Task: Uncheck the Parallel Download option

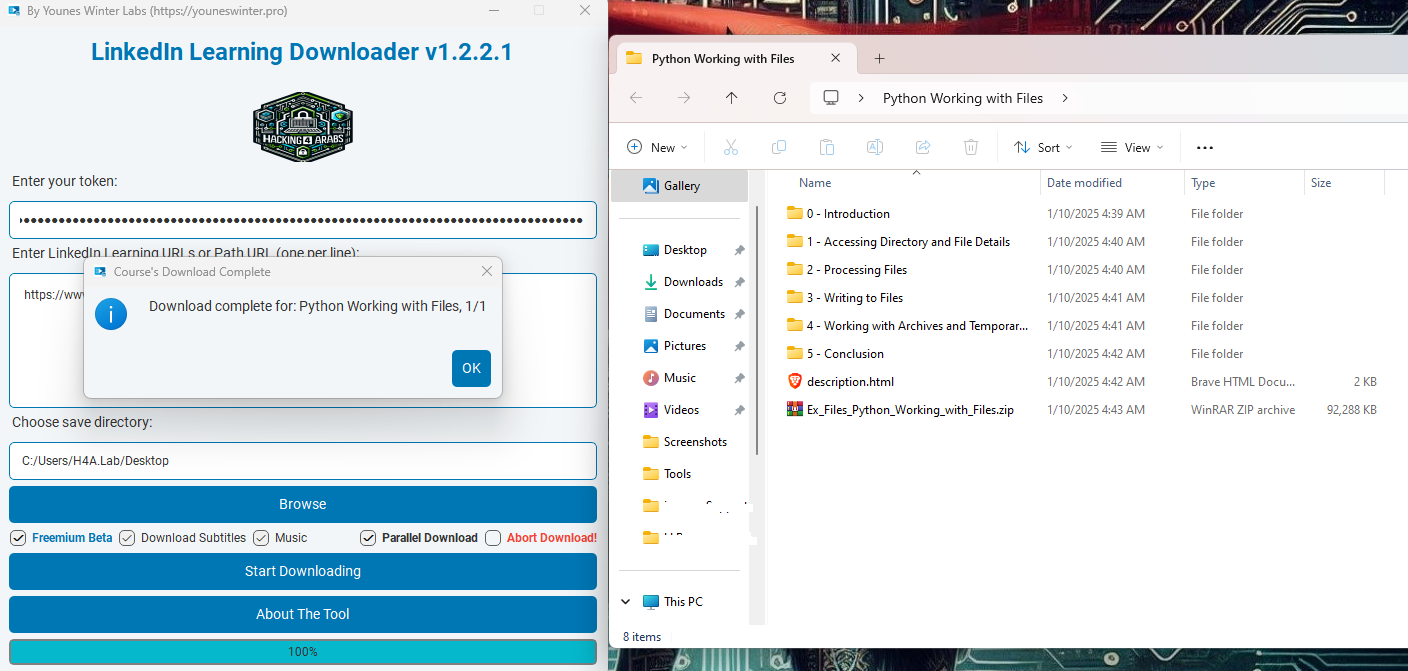Action: pyautogui.click(x=368, y=538)
